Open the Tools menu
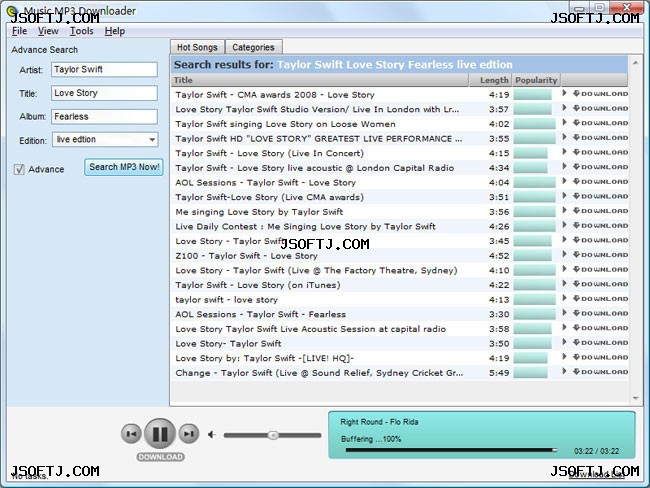650x488 pixels. (x=81, y=31)
